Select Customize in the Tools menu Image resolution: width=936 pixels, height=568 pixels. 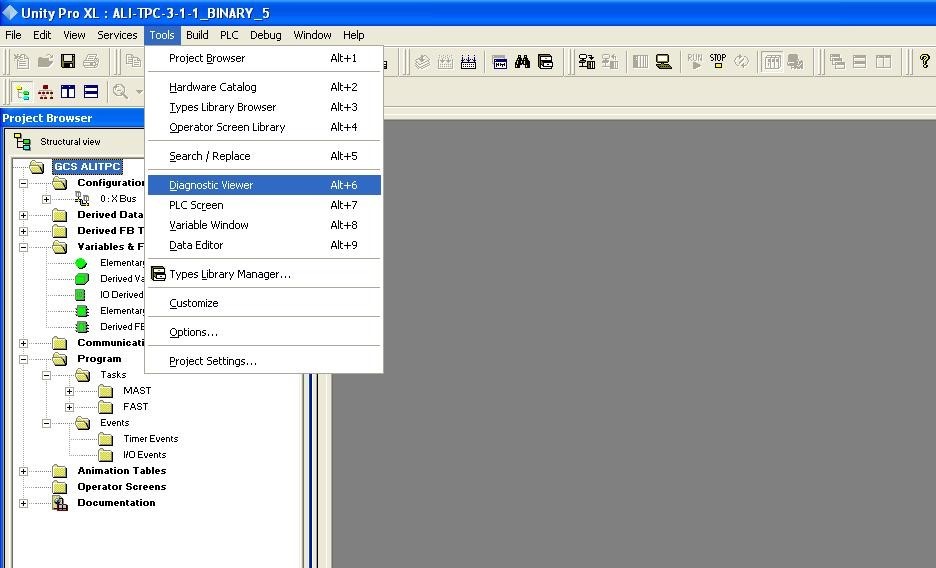(264, 303)
